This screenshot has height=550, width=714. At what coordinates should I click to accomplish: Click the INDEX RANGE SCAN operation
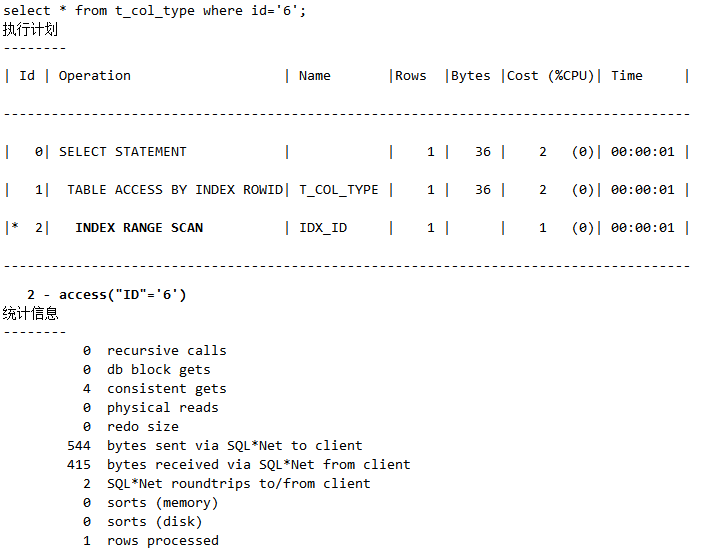pos(139,228)
